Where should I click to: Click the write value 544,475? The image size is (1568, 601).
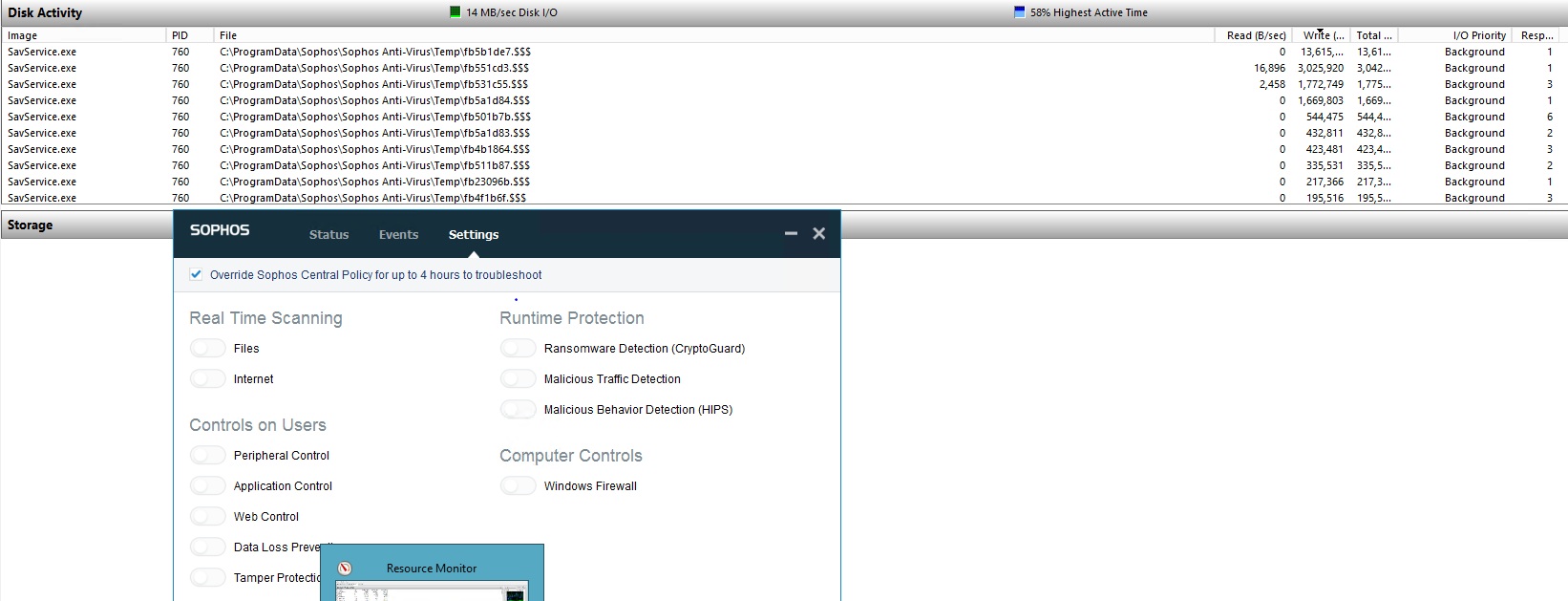coord(1324,117)
